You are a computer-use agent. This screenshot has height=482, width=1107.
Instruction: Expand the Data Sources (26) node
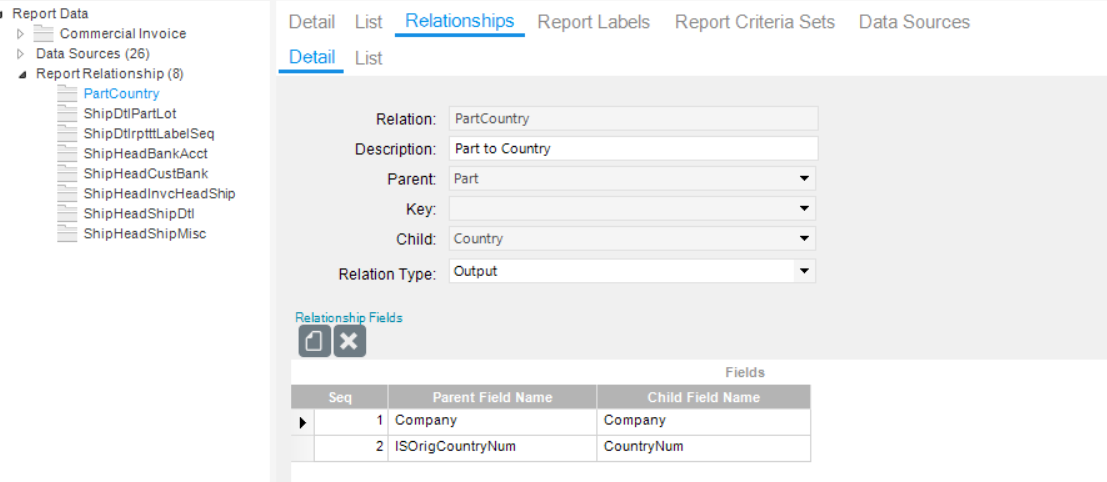pyautogui.click(x=20, y=54)
